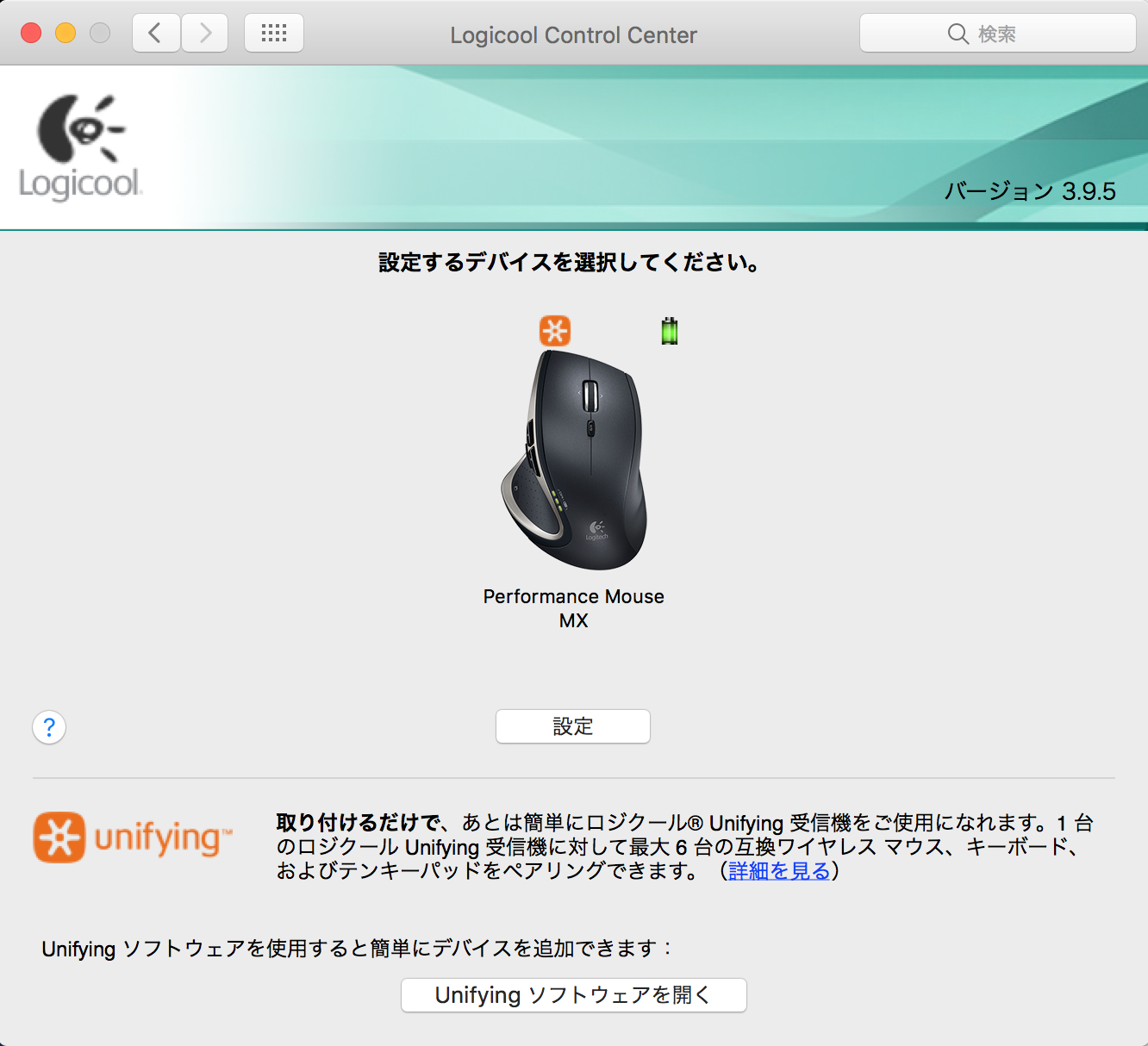Click the バージョン 3.9.5 text
Image resolution: width=1148 pixels, height=1046 pixels.
[1030, 191]
